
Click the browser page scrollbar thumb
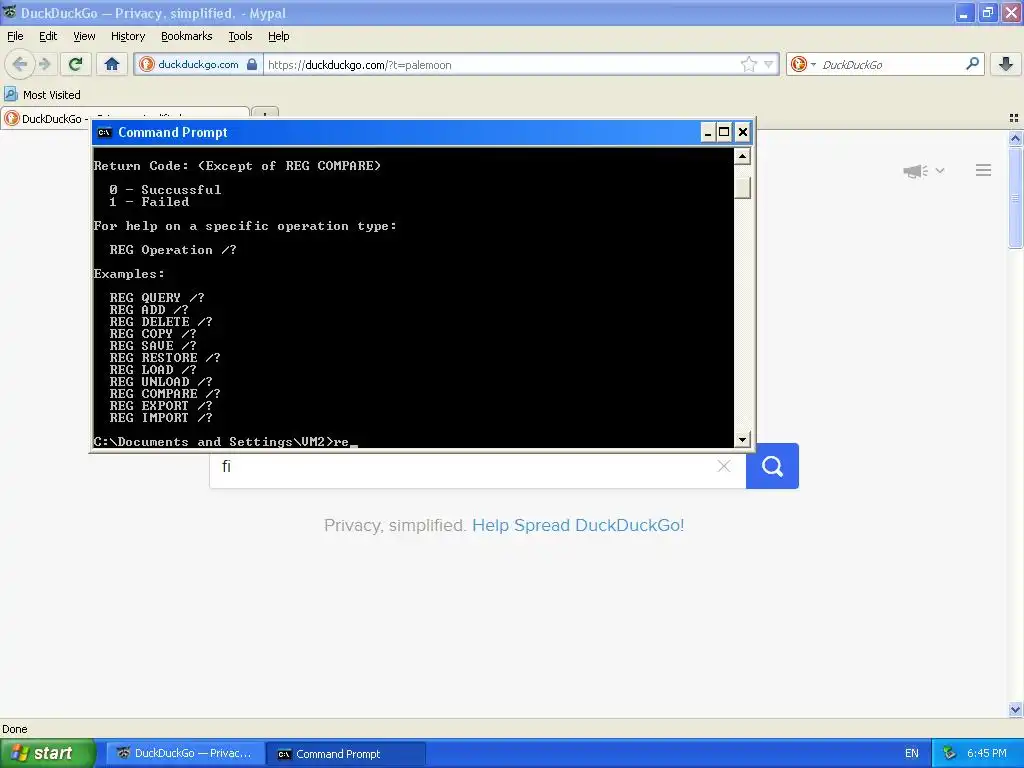(x=1015, y=198)
